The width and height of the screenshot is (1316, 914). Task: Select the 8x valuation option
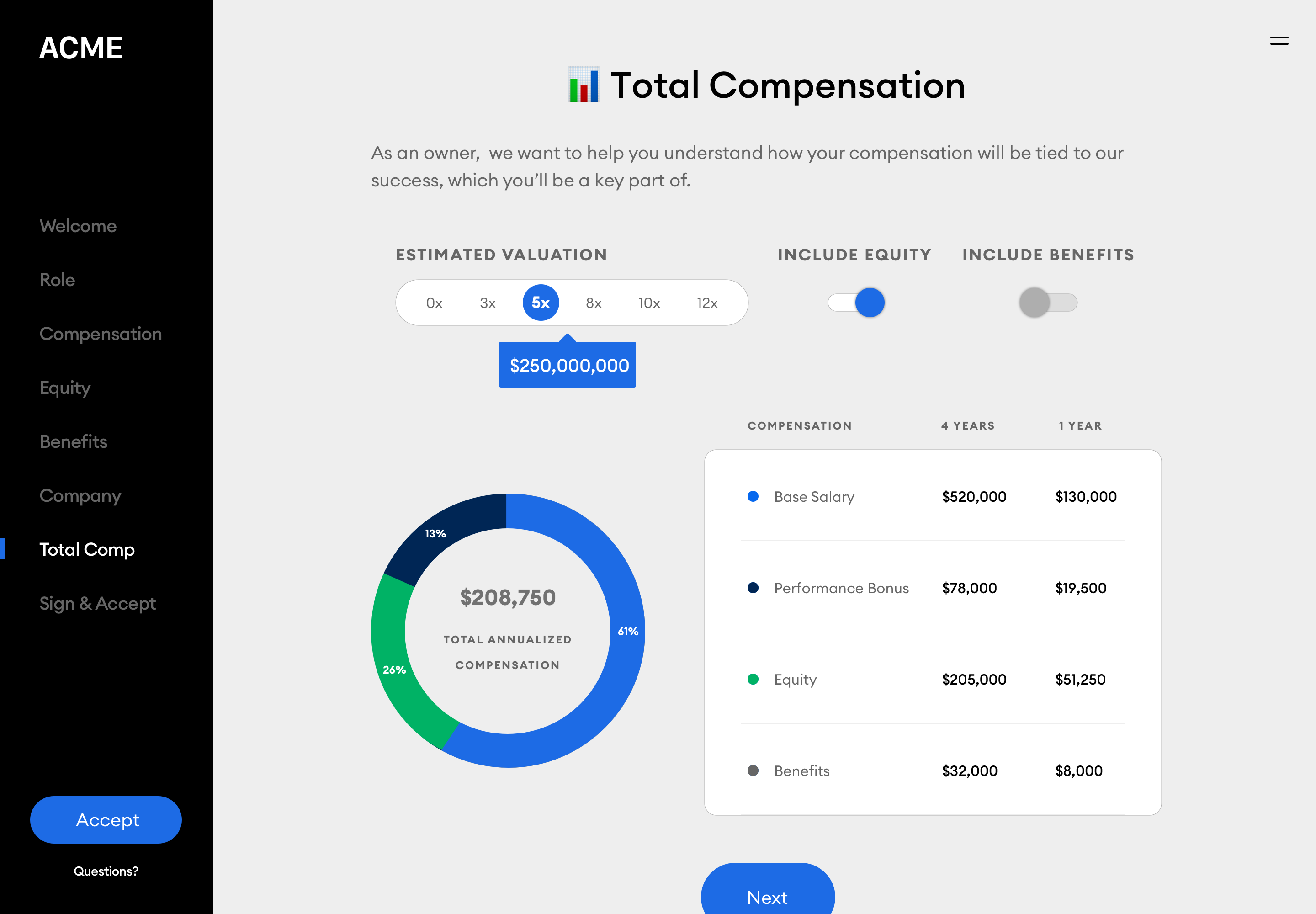[593, 303]
